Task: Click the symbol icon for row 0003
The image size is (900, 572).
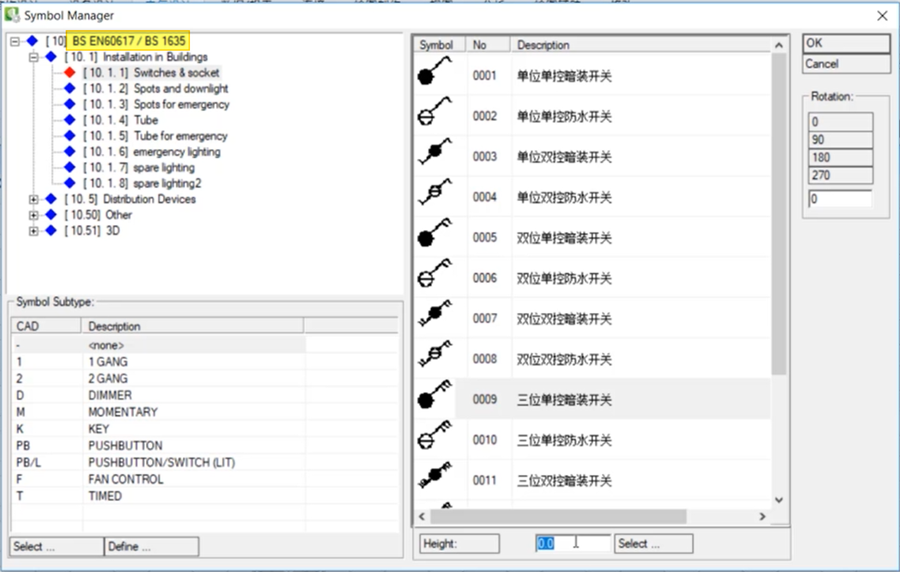Action: 435,152
